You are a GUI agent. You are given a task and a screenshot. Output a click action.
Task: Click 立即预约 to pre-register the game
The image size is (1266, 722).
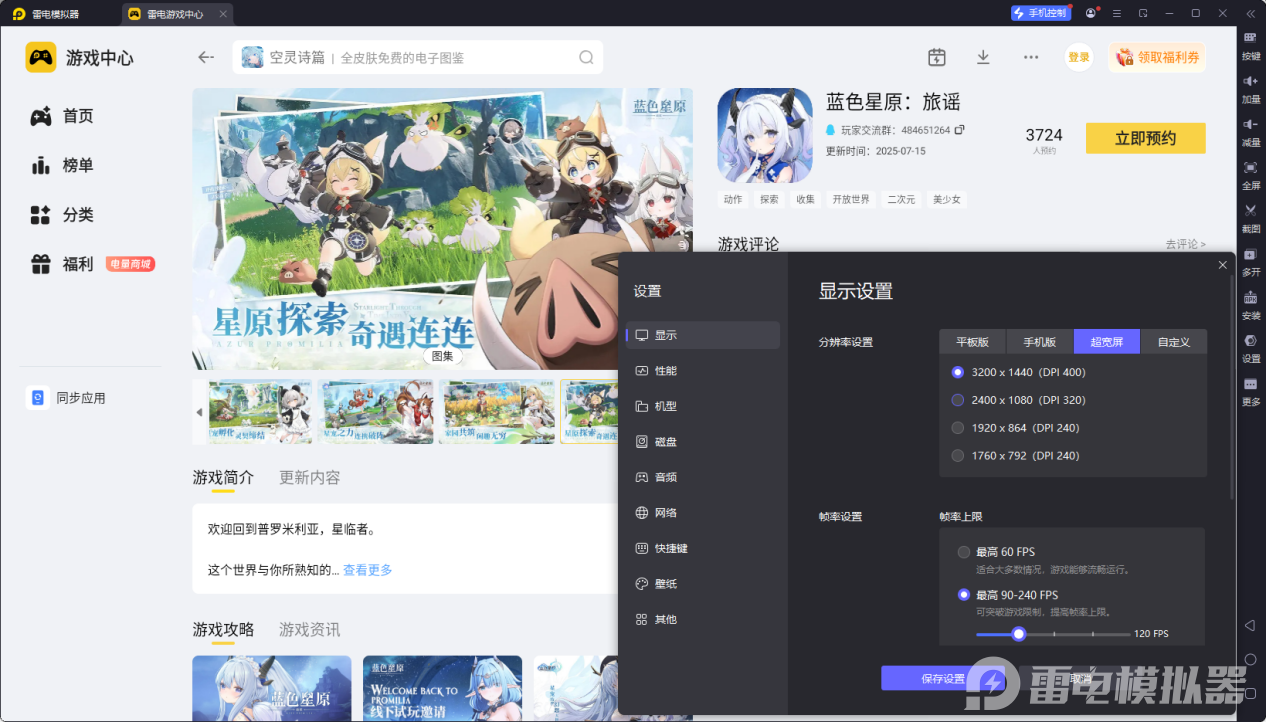click(1145, 138)
